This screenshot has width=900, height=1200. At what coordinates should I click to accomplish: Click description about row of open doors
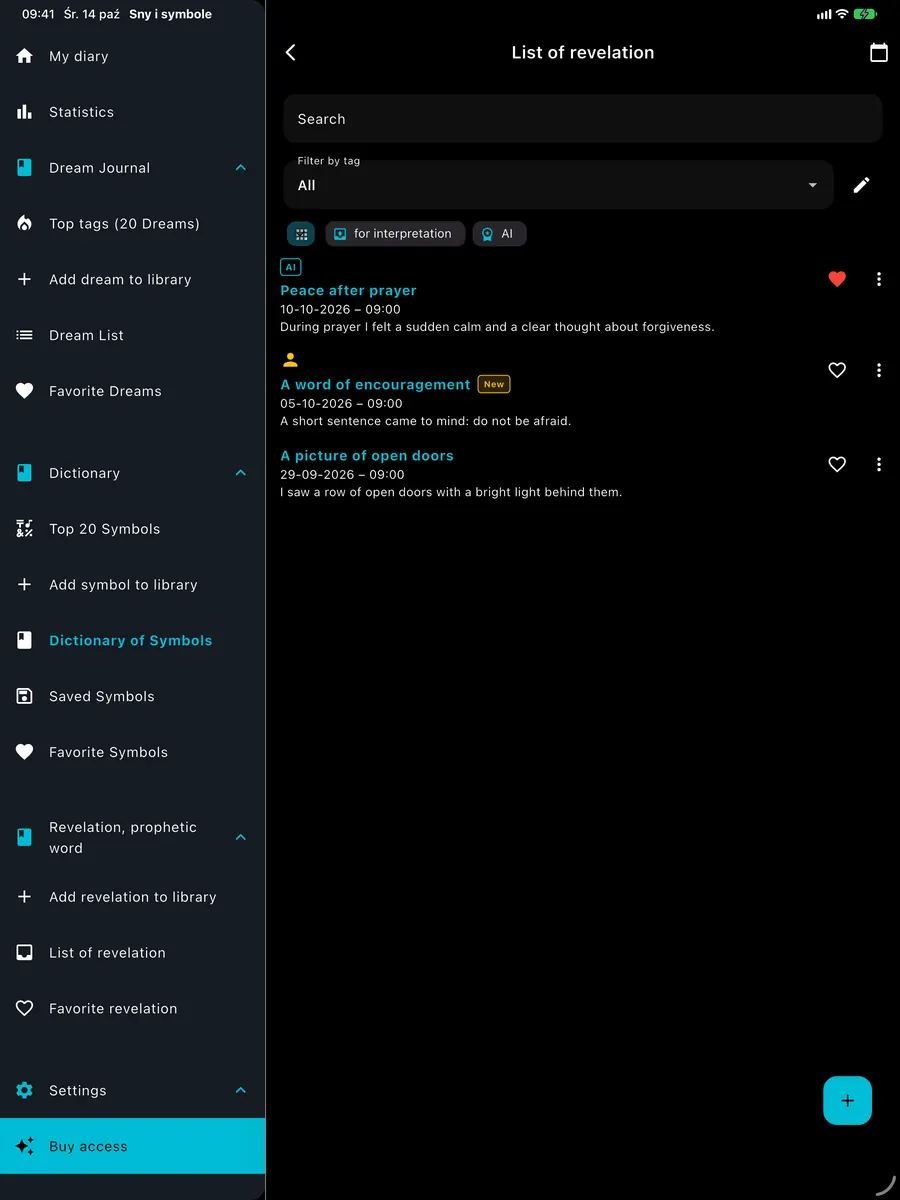[451, 492]
